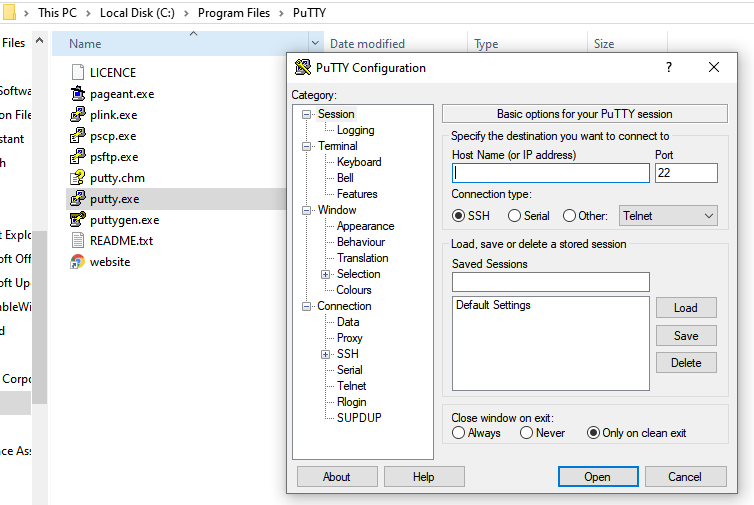Sort files by Type column
The image size is (754, 505).
point(486,44)
